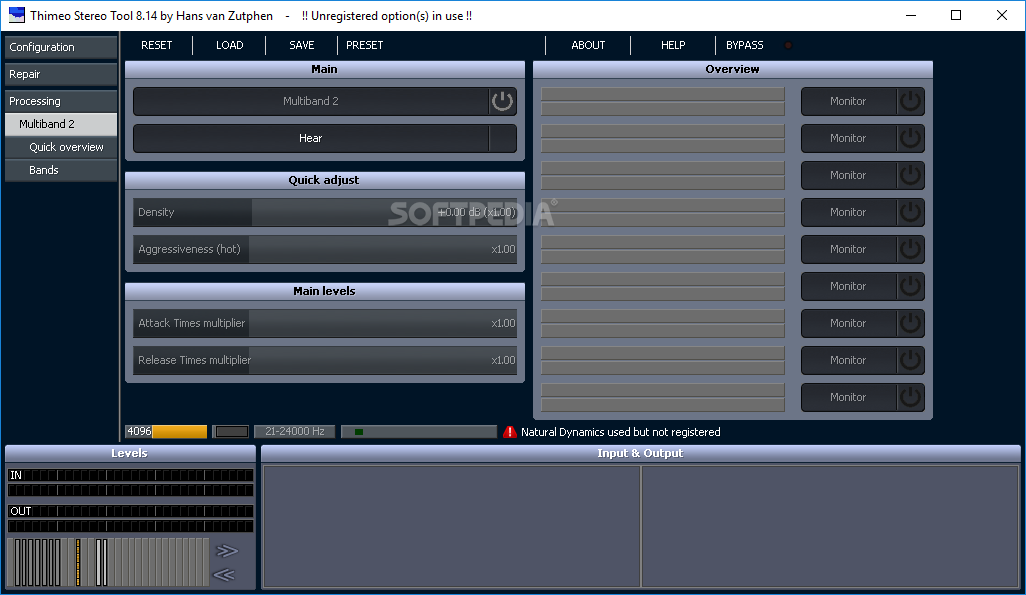Click the red warning icon
The height and width of the screenshot is (595, 1026).
[510, 432]
